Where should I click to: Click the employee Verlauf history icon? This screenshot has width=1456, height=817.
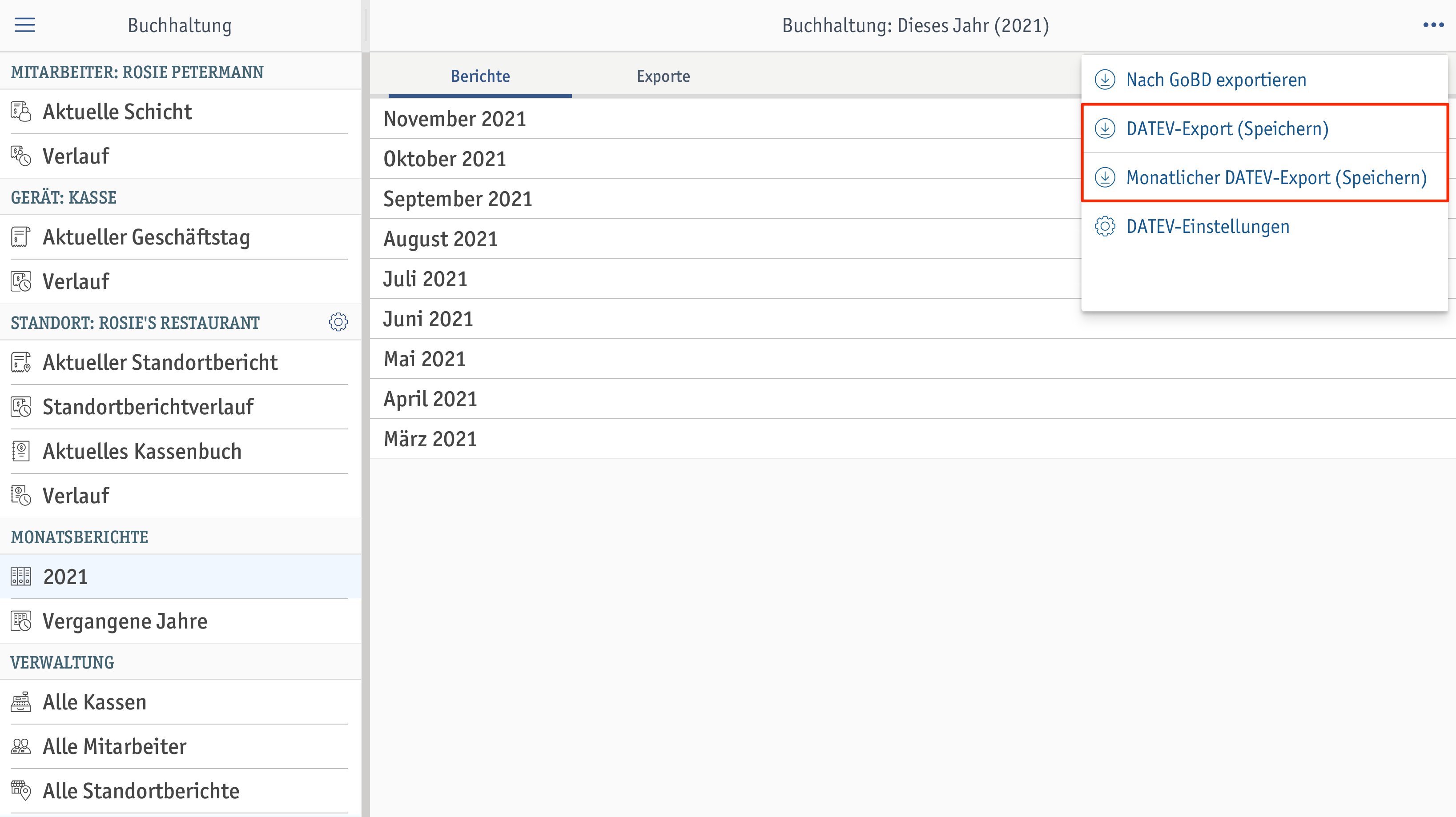(21, 156)
